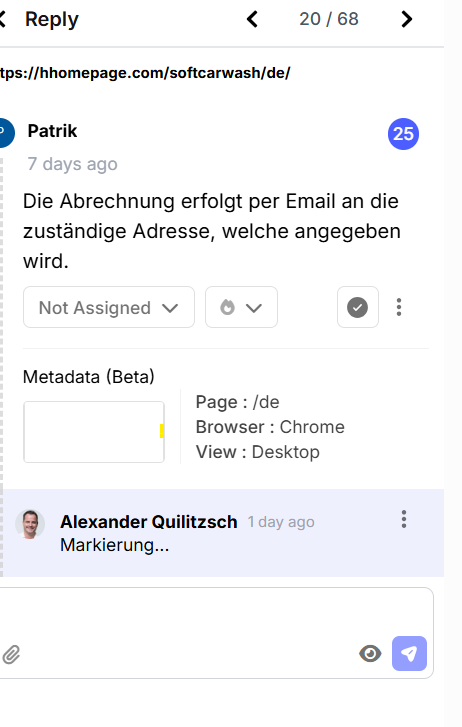
Task: Mark the comment as resolved
Action: coord(358,307)
